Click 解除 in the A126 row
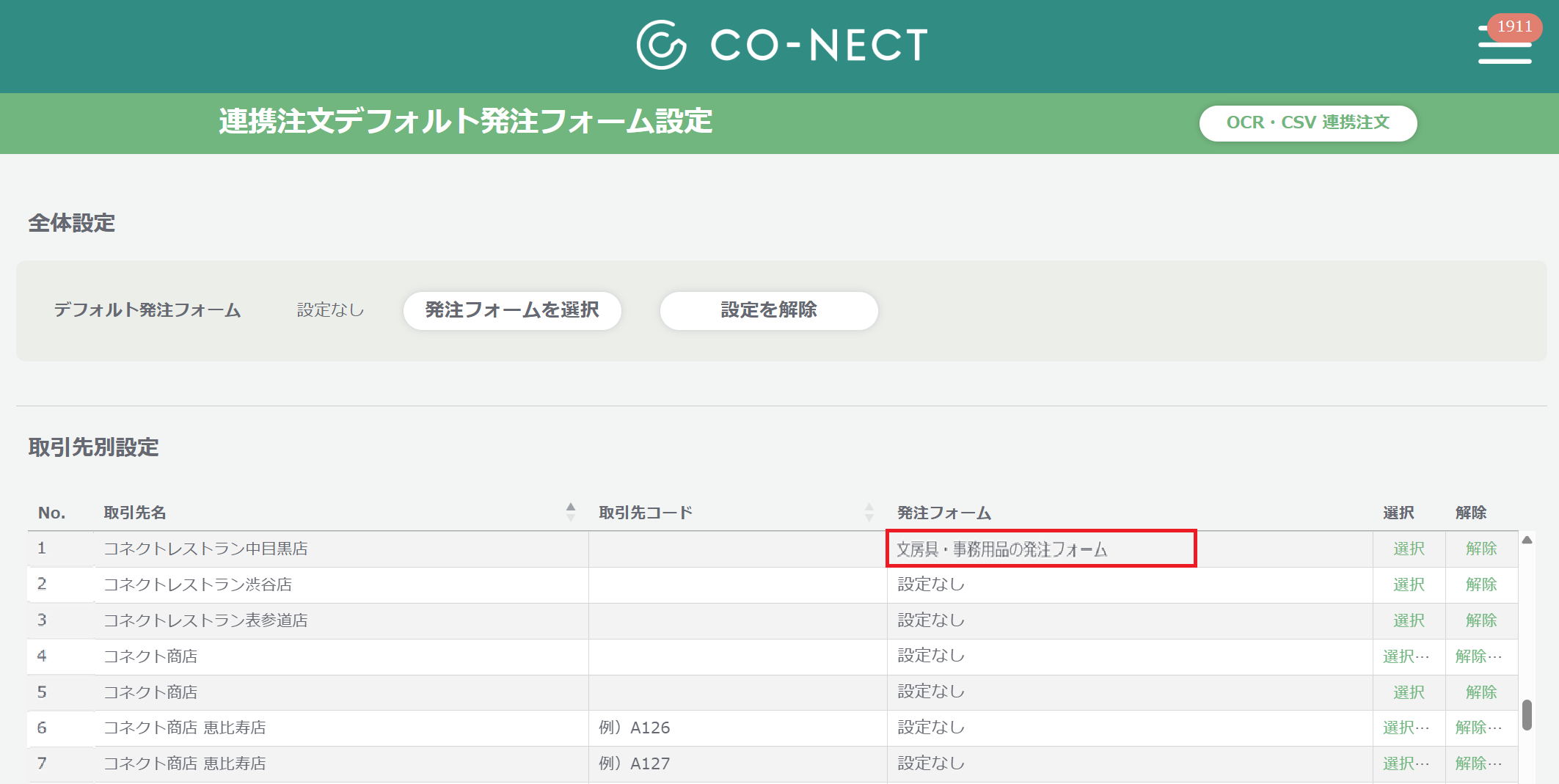 (x=1479, y=728)
